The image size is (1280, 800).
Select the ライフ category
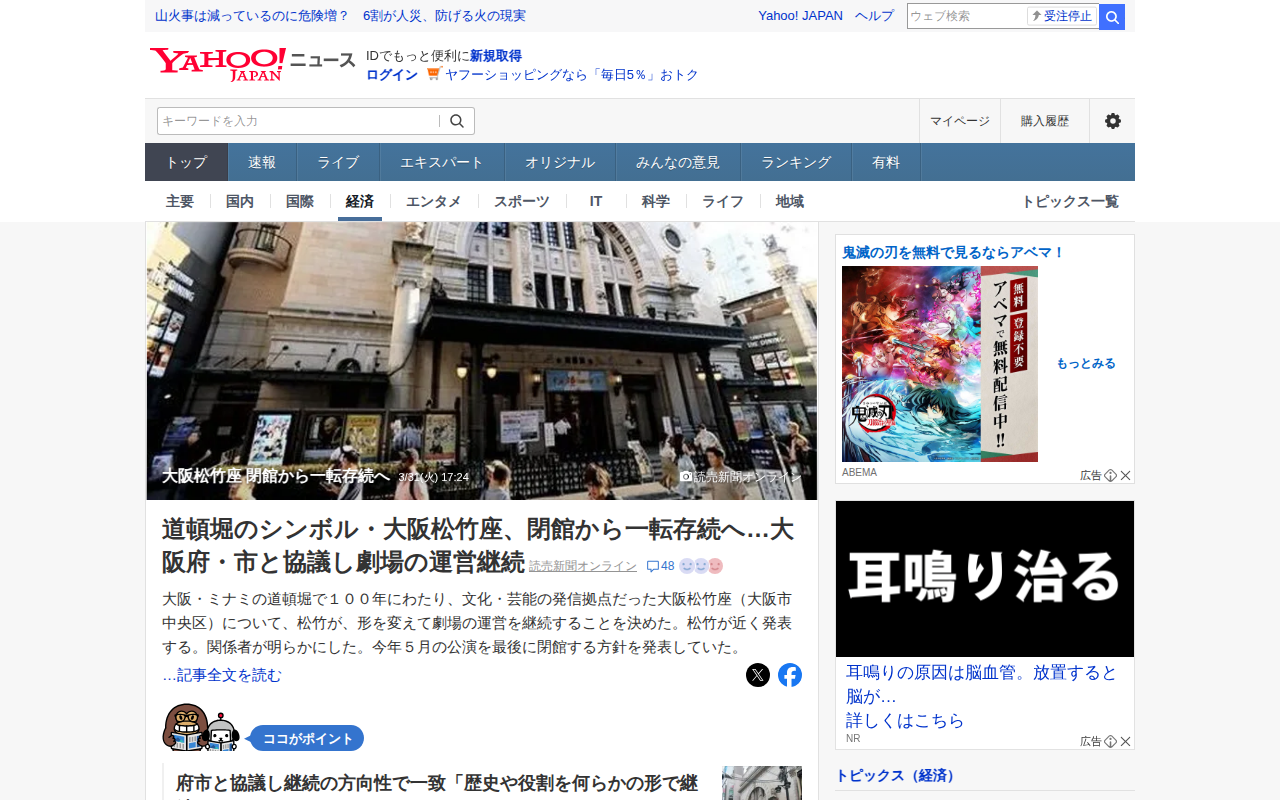coord(723,201)
